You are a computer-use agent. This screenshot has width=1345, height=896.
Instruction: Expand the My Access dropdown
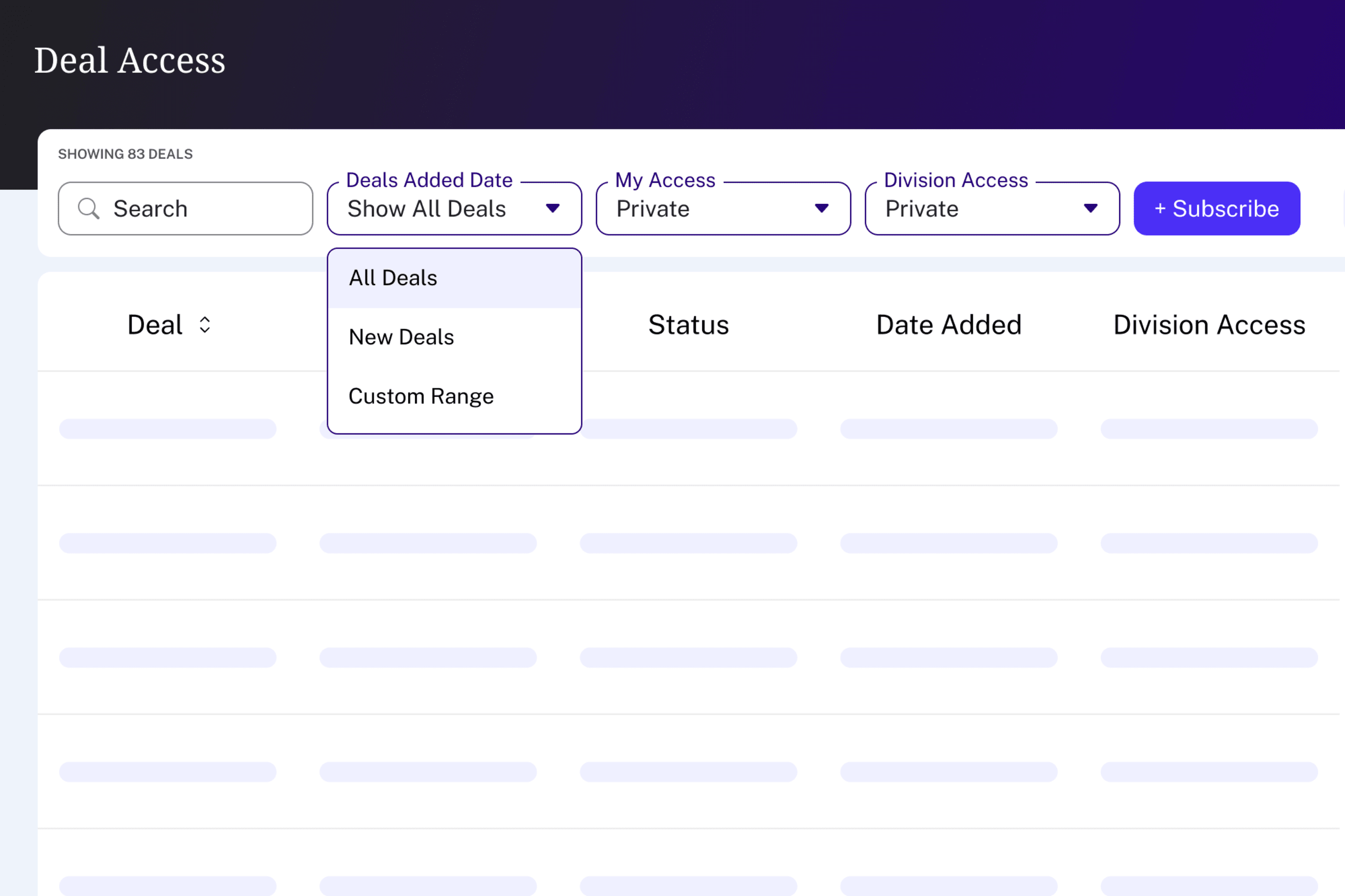pos(723,209)
